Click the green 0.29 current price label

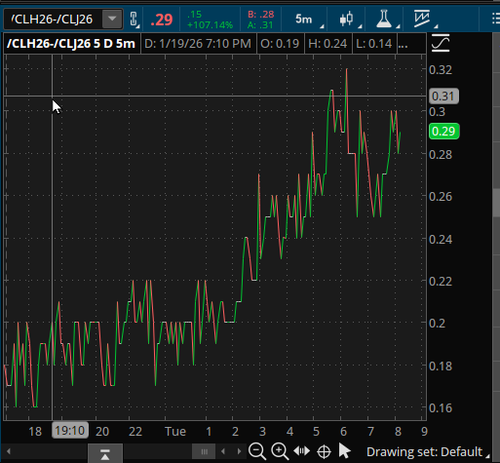click(x=444, y=131)
